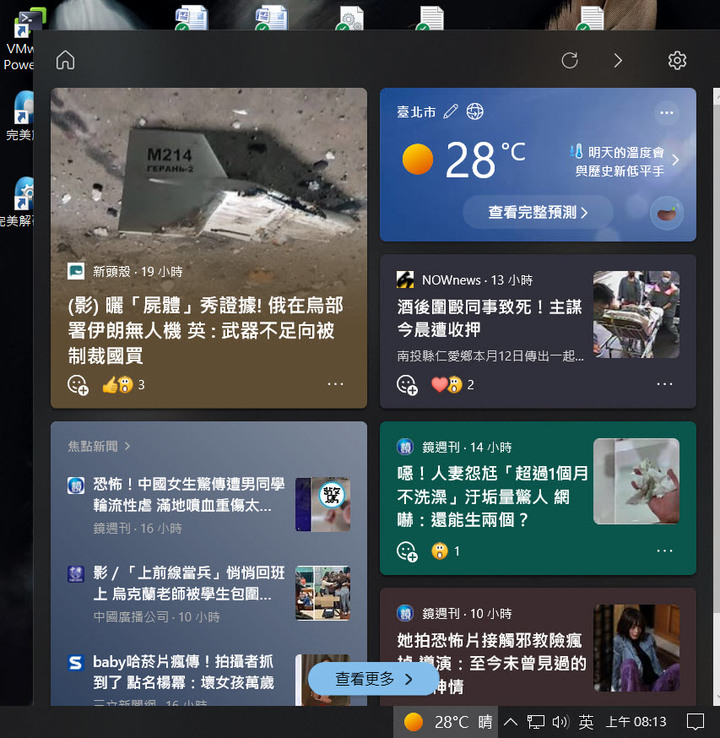Click the 三立 source icon beside baby哈菸片
The width and height of the screenshot is (720, 738).
pos(75,662)
